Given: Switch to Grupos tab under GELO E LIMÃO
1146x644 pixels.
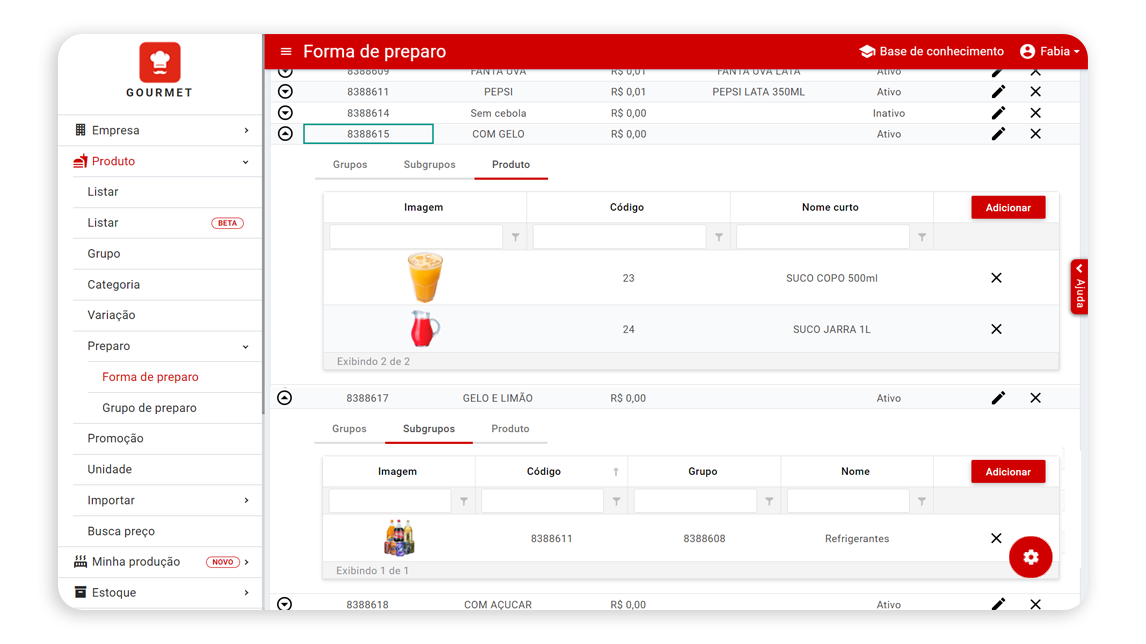Looking at the screenshot, I should [349, 429].
